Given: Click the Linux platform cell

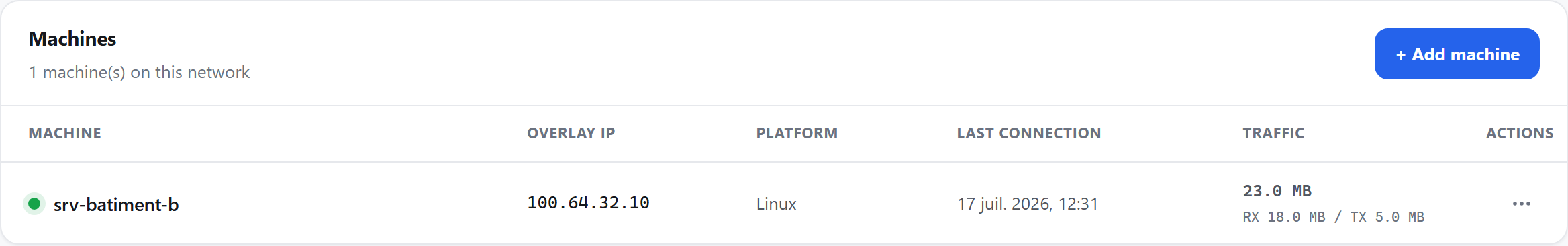Looking at the screenshot, I should [x=776, y=204].
